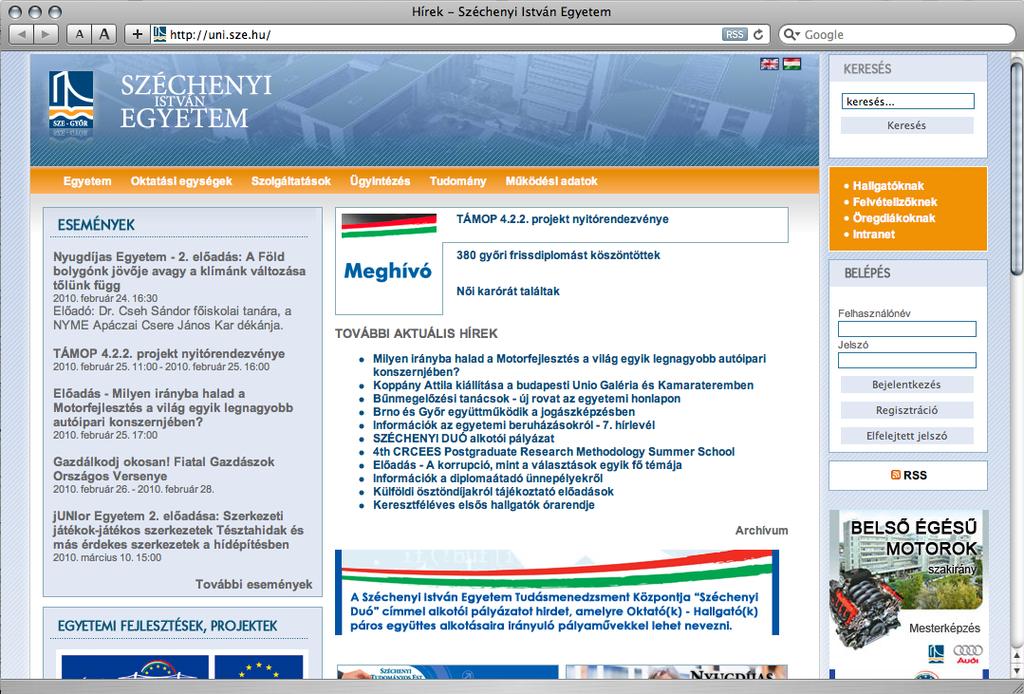Viewport: 1024px width, 694px height.
Task: Click the Audi logo in the banner
Action: (967, 654)
